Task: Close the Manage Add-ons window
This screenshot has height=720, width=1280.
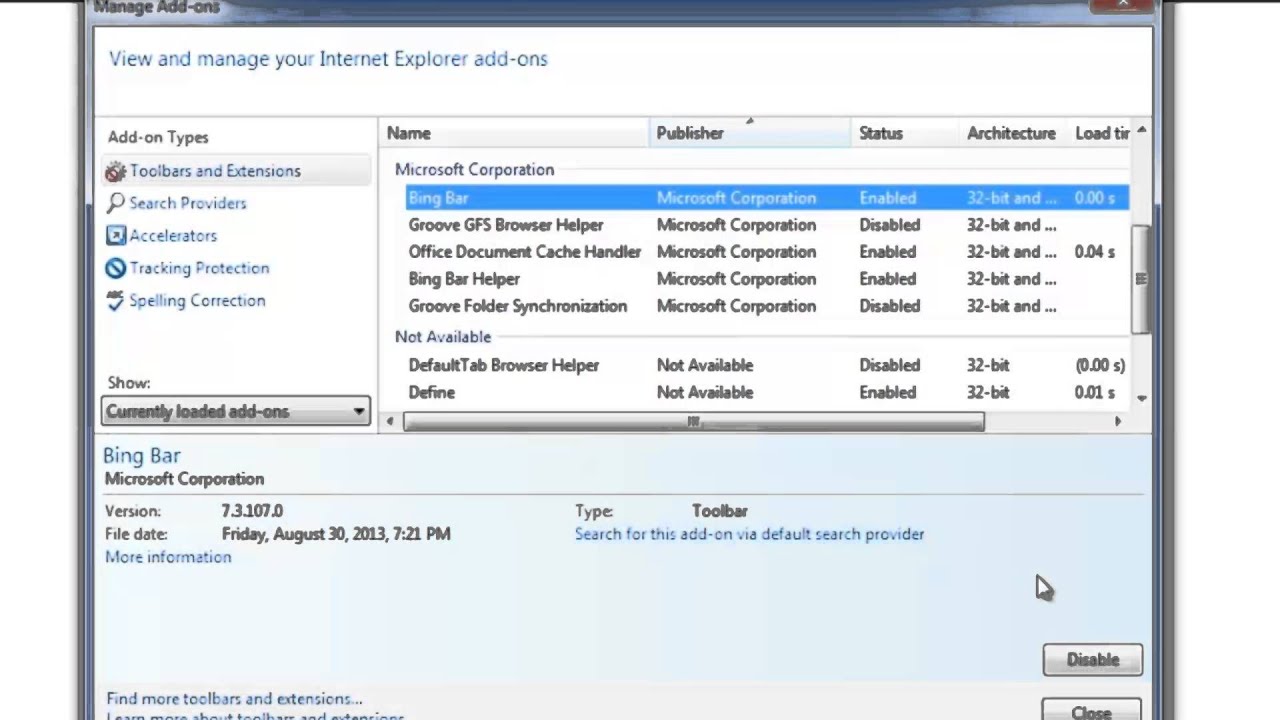Action: tap(1123, 5)
